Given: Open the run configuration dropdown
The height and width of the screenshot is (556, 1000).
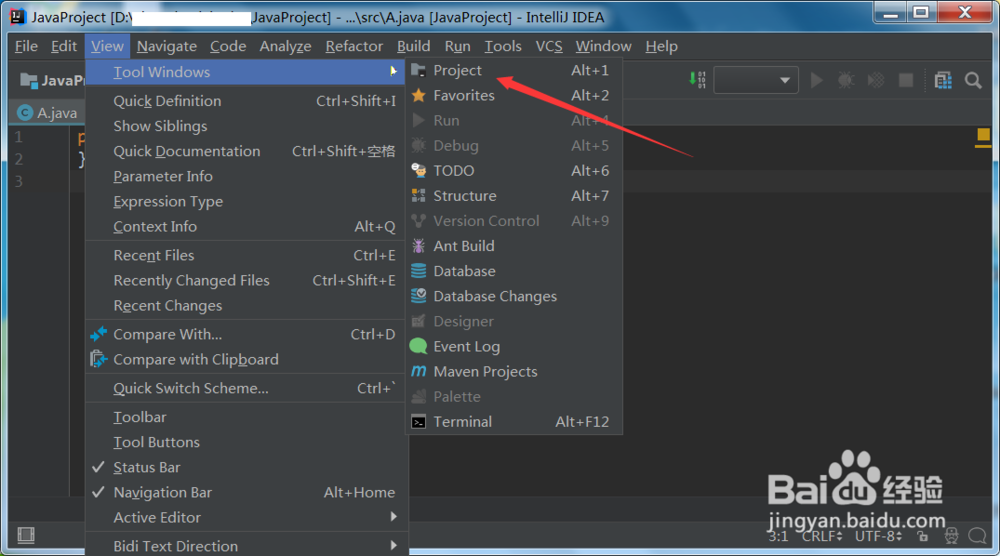Looking at the screenshot, I should [756, 80].
